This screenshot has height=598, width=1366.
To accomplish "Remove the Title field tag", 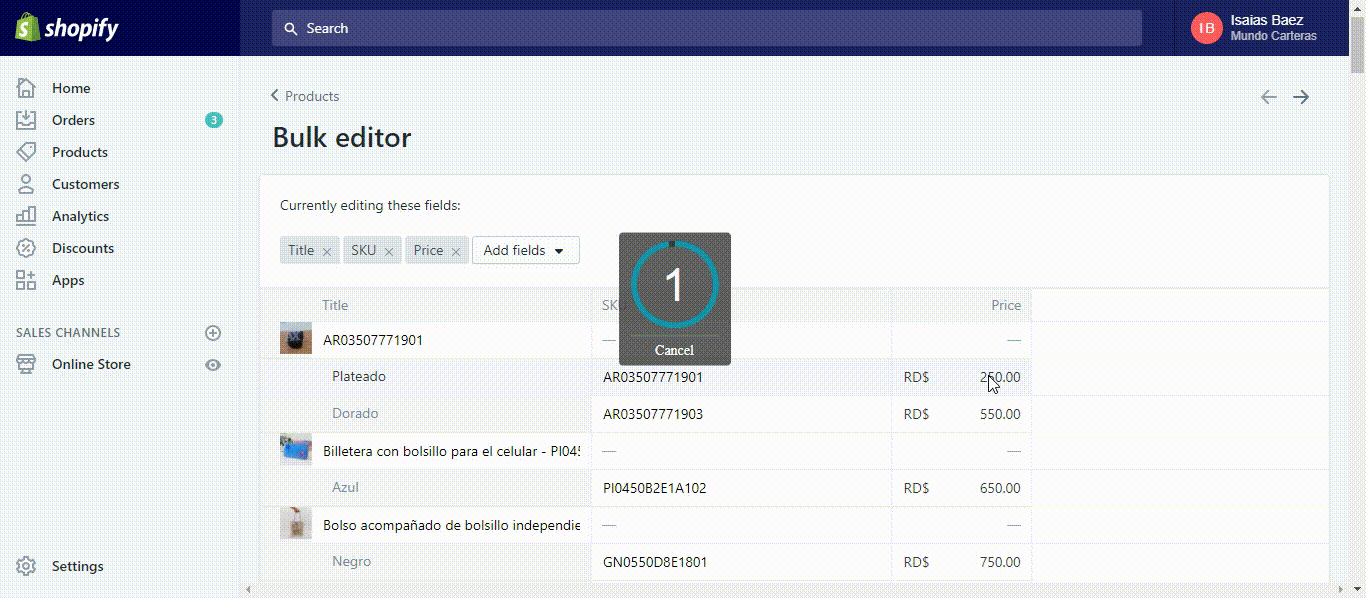I will click(326, 252).
